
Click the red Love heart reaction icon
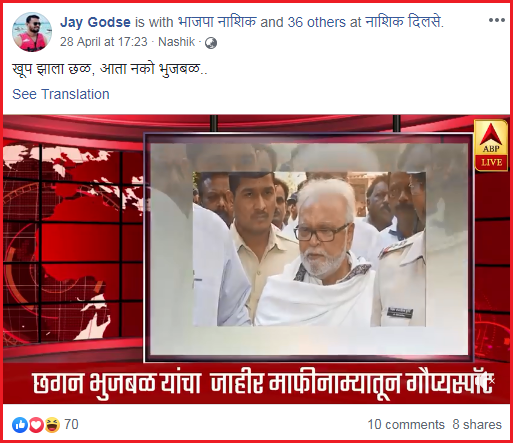tap(36, 425)
